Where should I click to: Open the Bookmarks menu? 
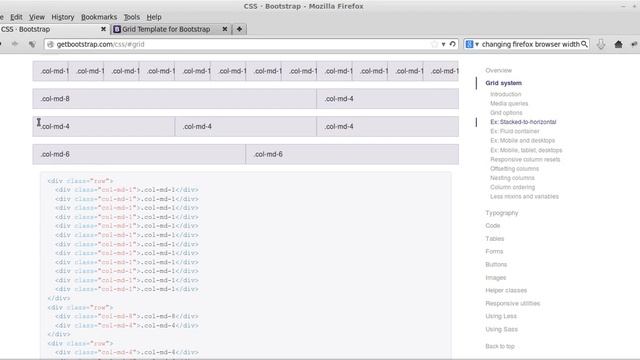point(99,17)
